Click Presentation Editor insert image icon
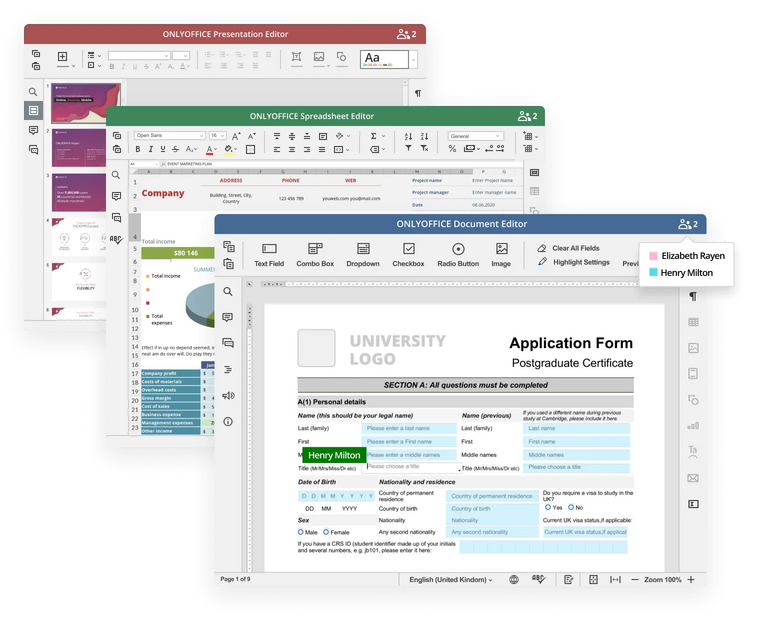 [319, 57]
